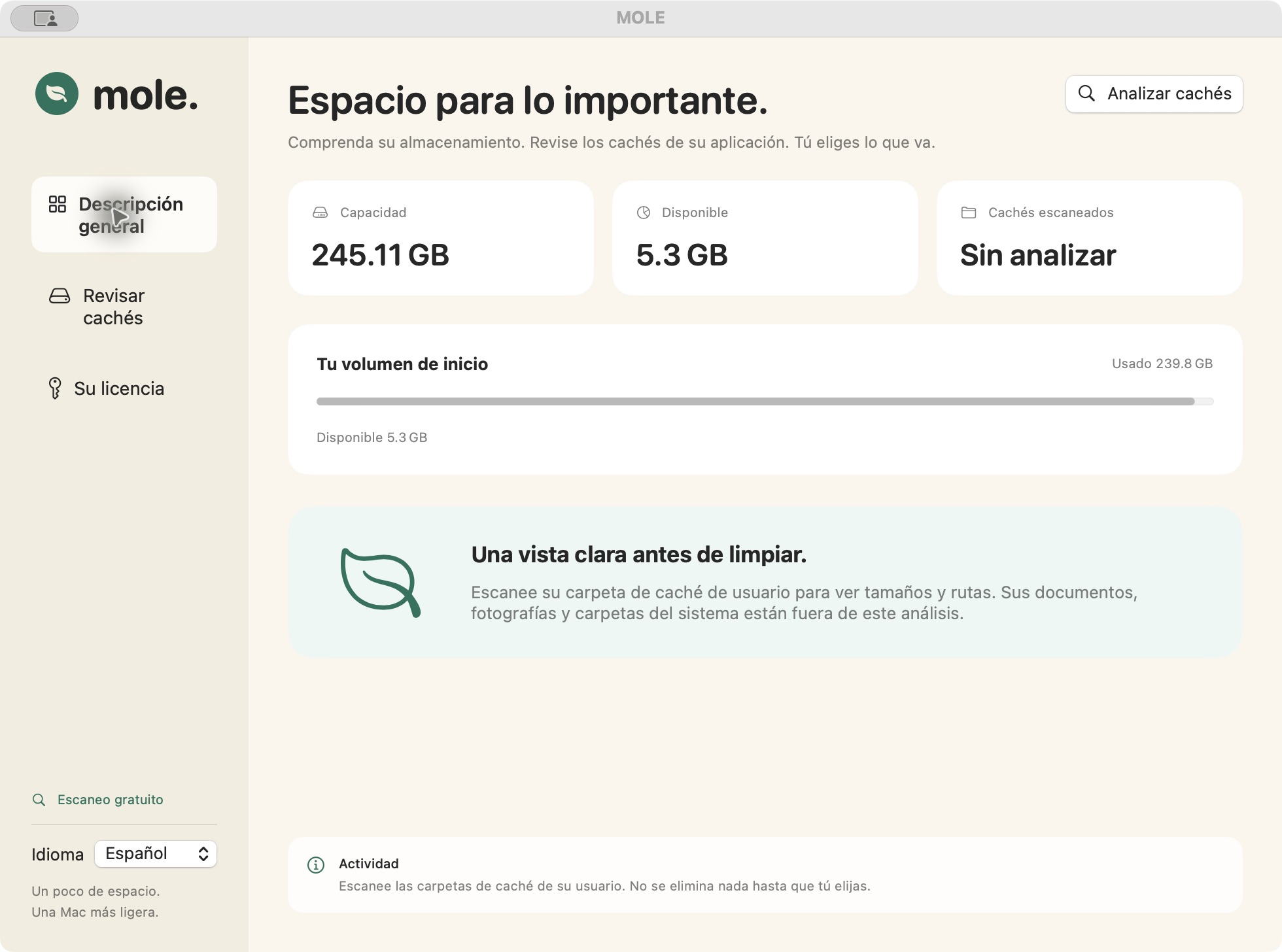
Task: Click the Disponible 5.3 GB card
Action: pos(765,238)
